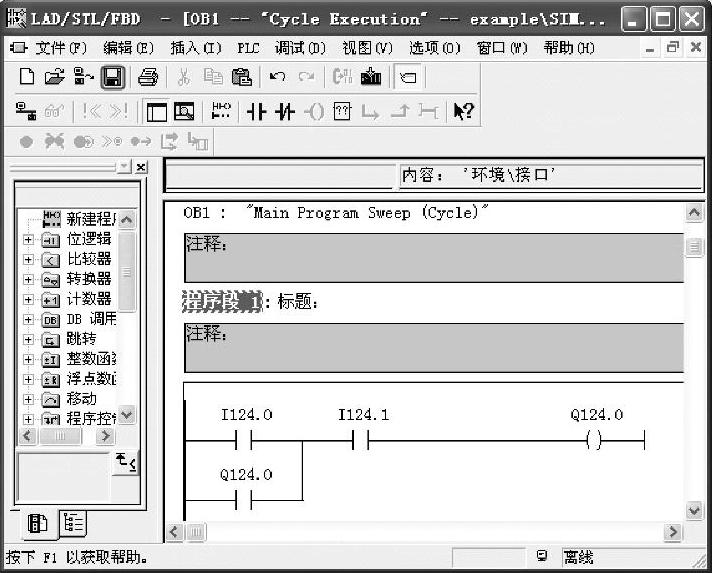Image resolution: width=712 pixels, height=573 pixels.
Task: Open the 文件(F) menu
Action: coord(61,48)
